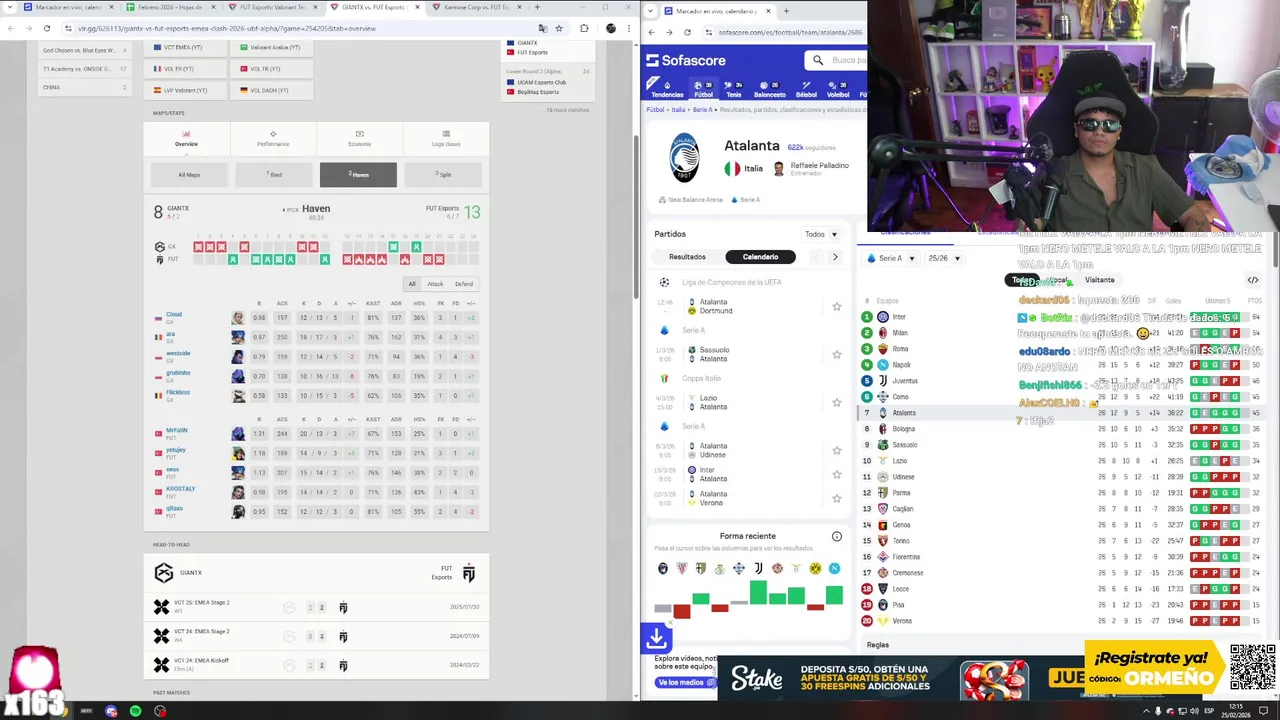Open Béisbol sport category
The height and width of the screenshot is (720, 1280).
click(806, 89)
